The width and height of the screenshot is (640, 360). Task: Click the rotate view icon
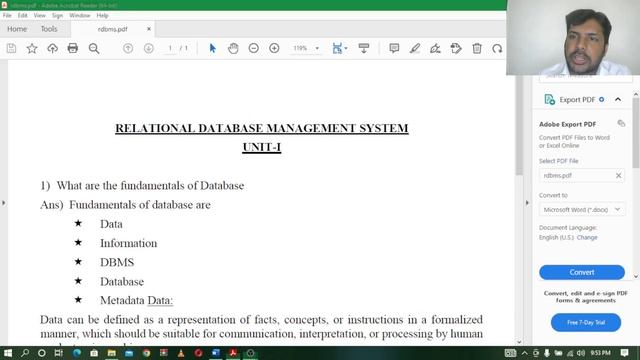point(497,48)
